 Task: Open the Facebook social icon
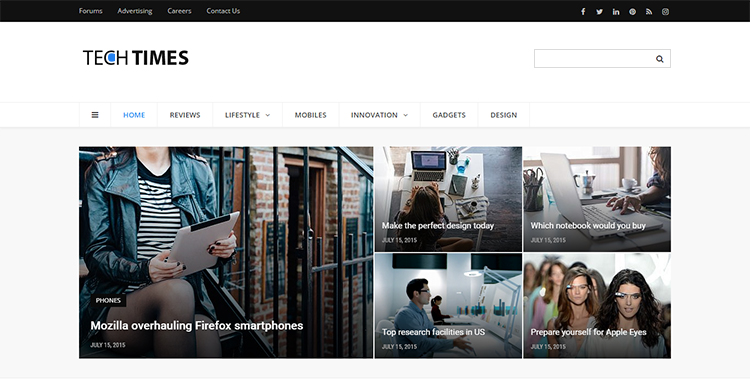pos(583,11)
